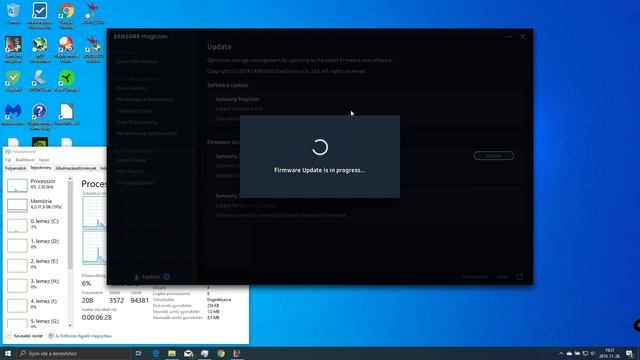
Task: Open PSID Revert in Magician sidebar
Action: click(130, 171)
